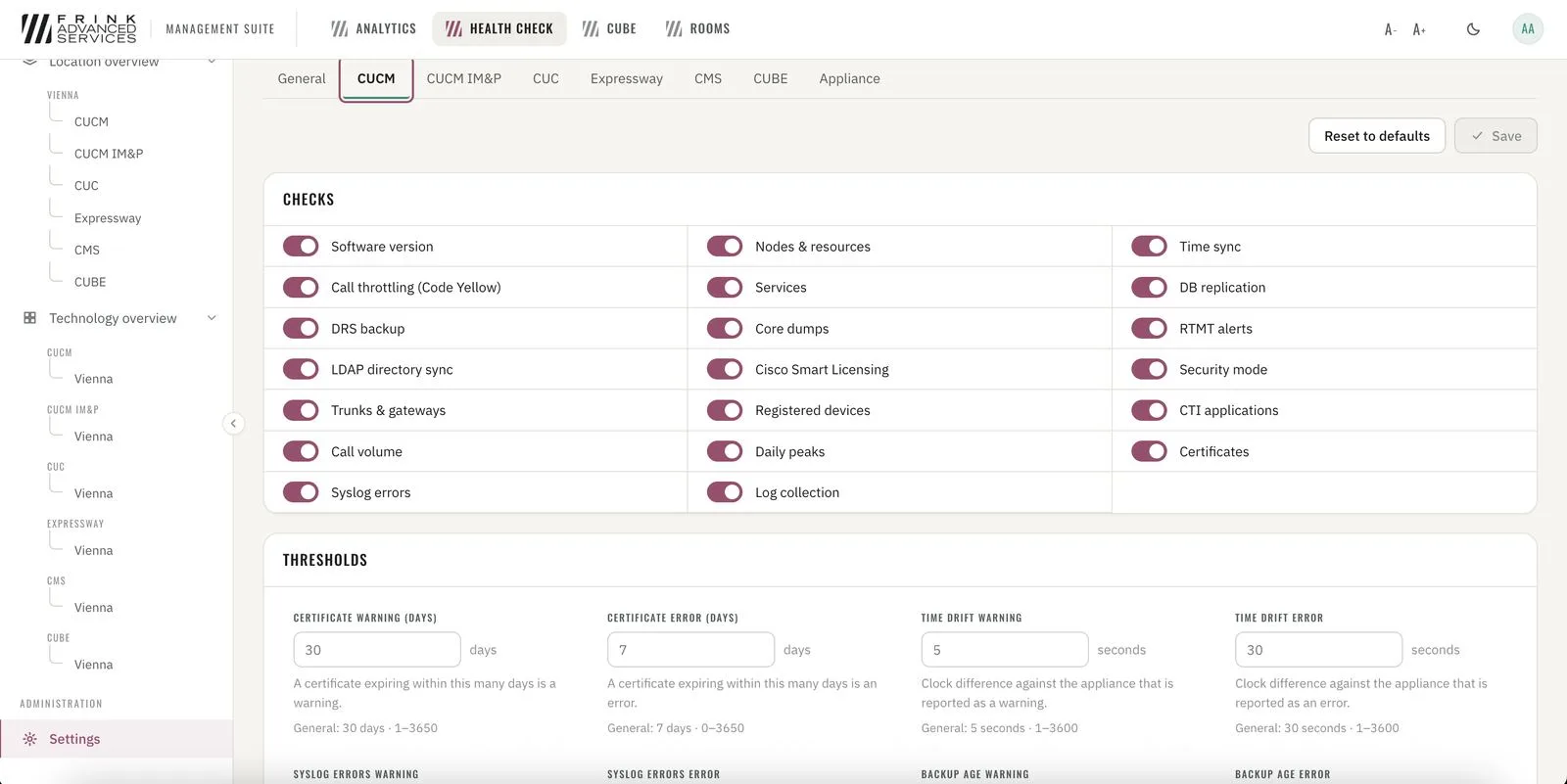Toggle the Software version check
Image resolution: width=1567 pixels, height=784 pixels.
301,246
